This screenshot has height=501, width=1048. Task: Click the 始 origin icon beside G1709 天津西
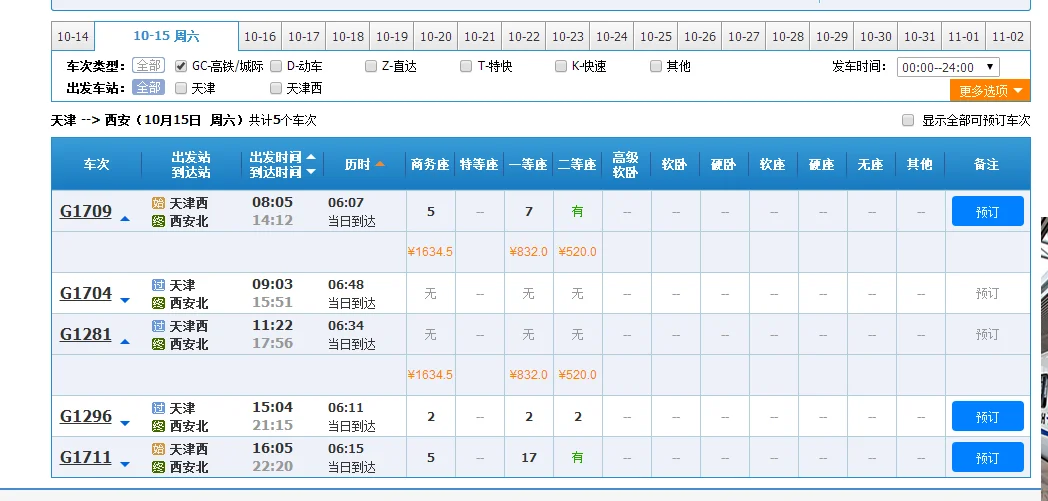click(x=158, y=203)
